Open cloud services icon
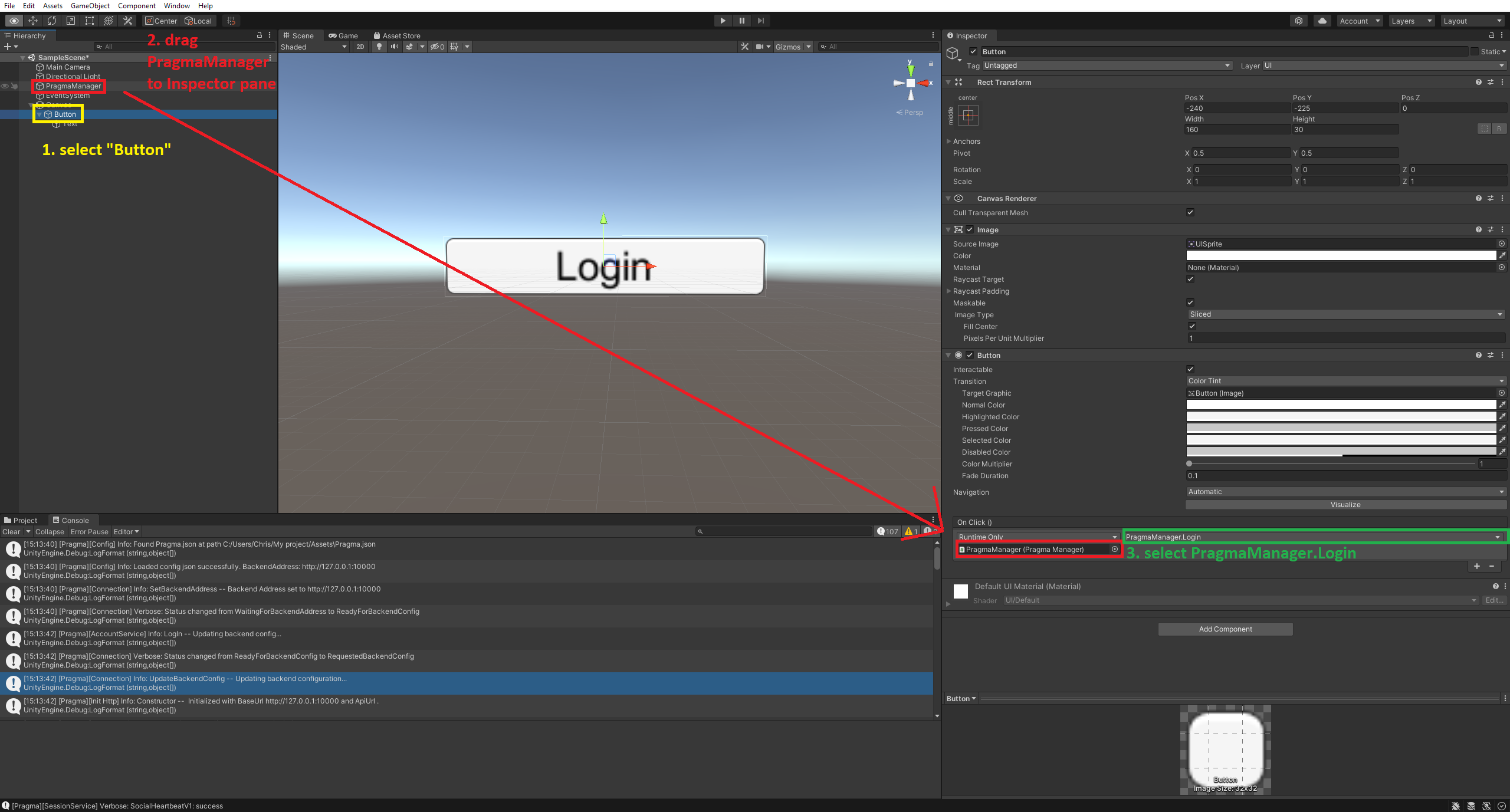 point(1322,21)
